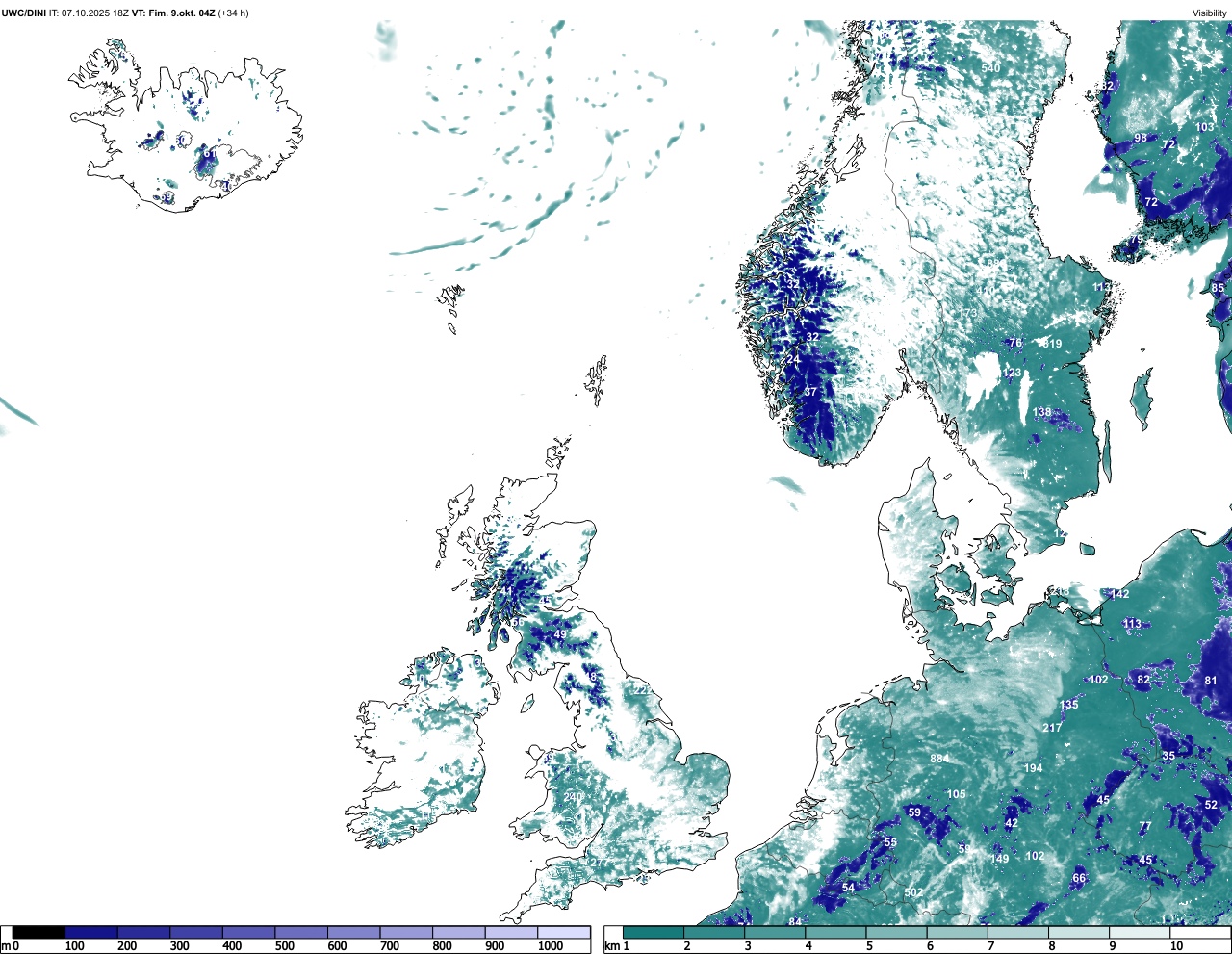
Task: Click the 'Visibility' title label
Action: pos(1210,13)
